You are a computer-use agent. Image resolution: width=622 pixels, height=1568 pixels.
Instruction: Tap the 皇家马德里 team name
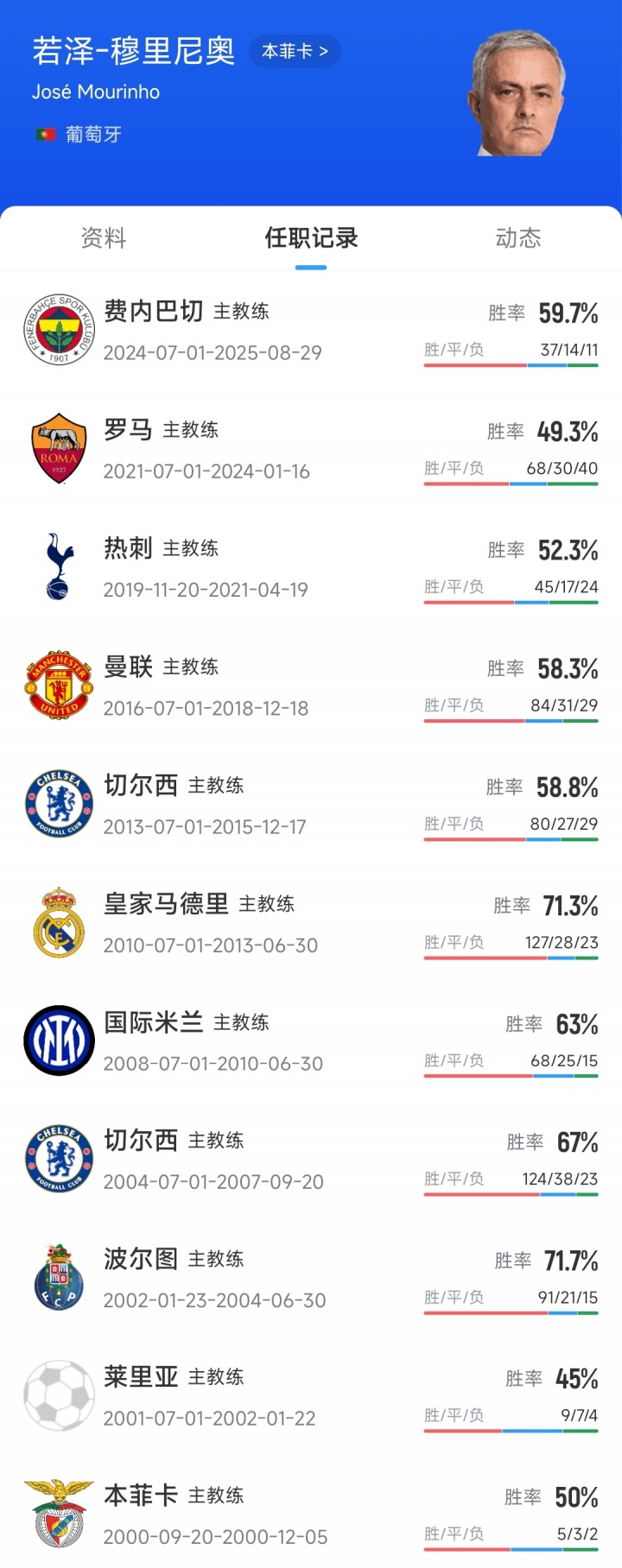click(166, 904)
